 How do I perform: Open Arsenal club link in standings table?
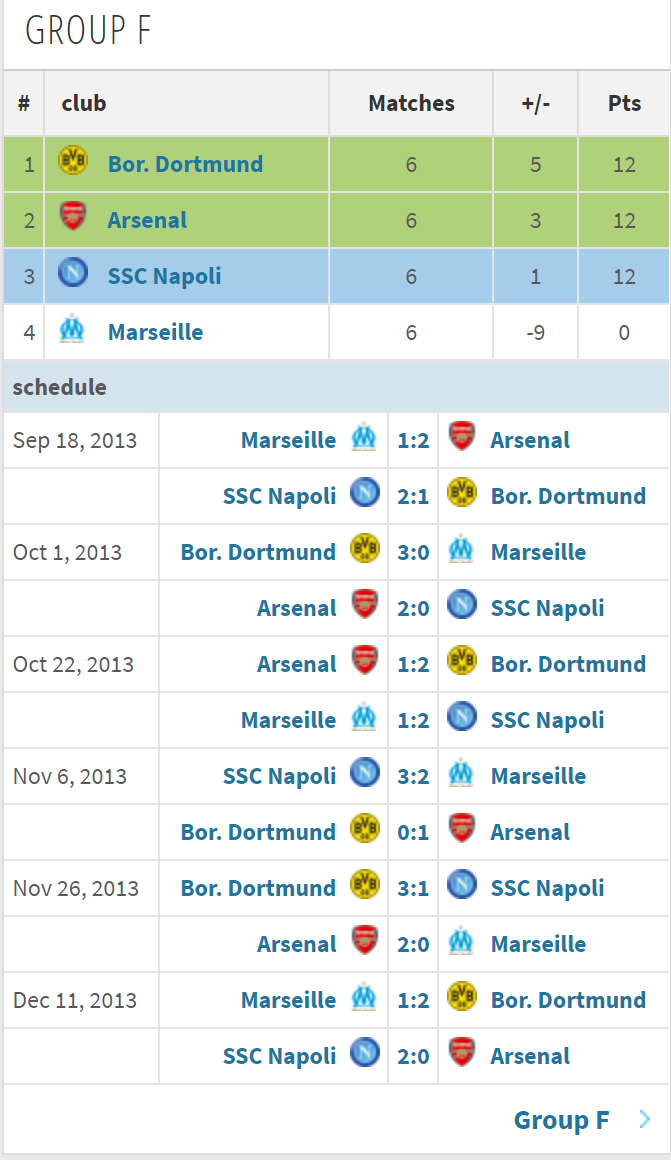[x=147, y=220]
